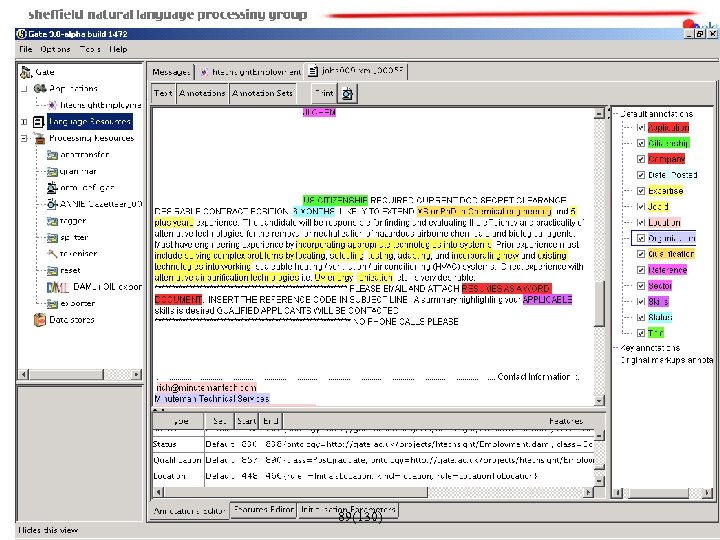Toggle the Date Posted annotation checkbox

pos(641,175)
